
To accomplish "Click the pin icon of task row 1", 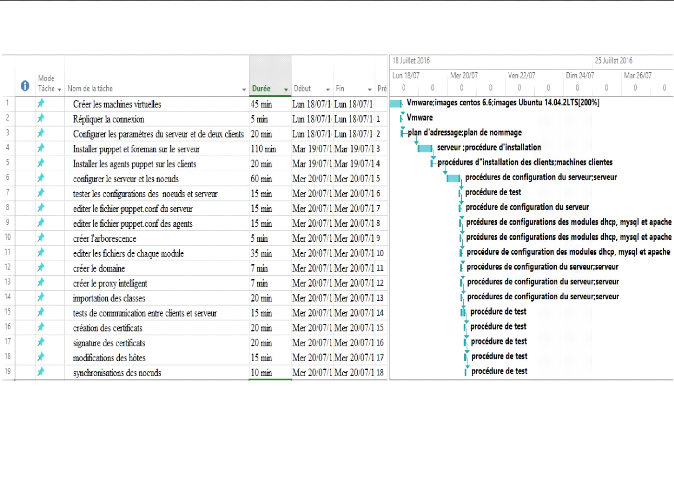I will [41, 104].
